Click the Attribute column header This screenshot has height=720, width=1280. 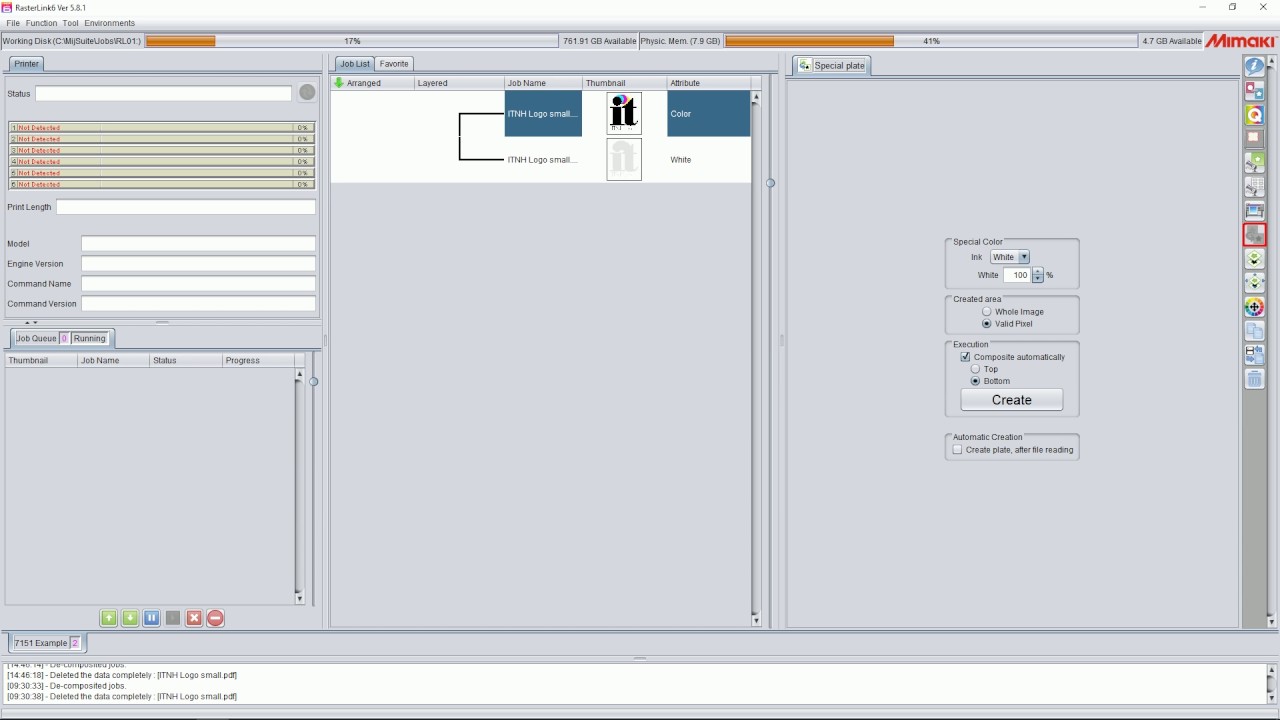(709, 83)
